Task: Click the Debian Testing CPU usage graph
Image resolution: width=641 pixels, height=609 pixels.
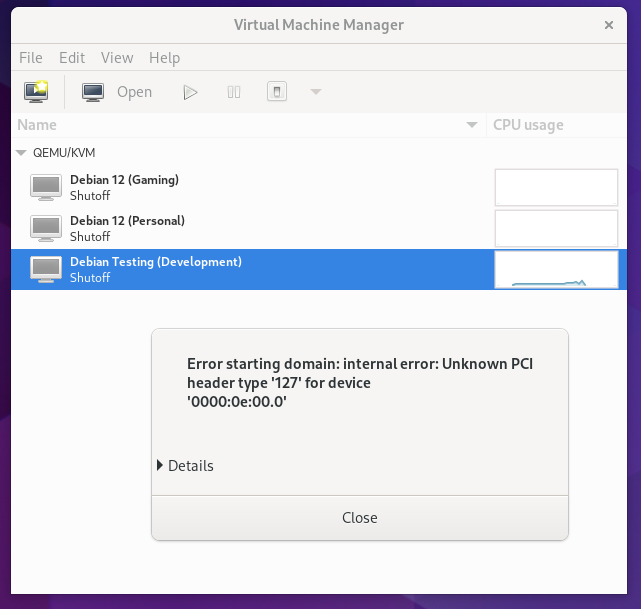Action: pyautogui.click(x=556, y=269)
